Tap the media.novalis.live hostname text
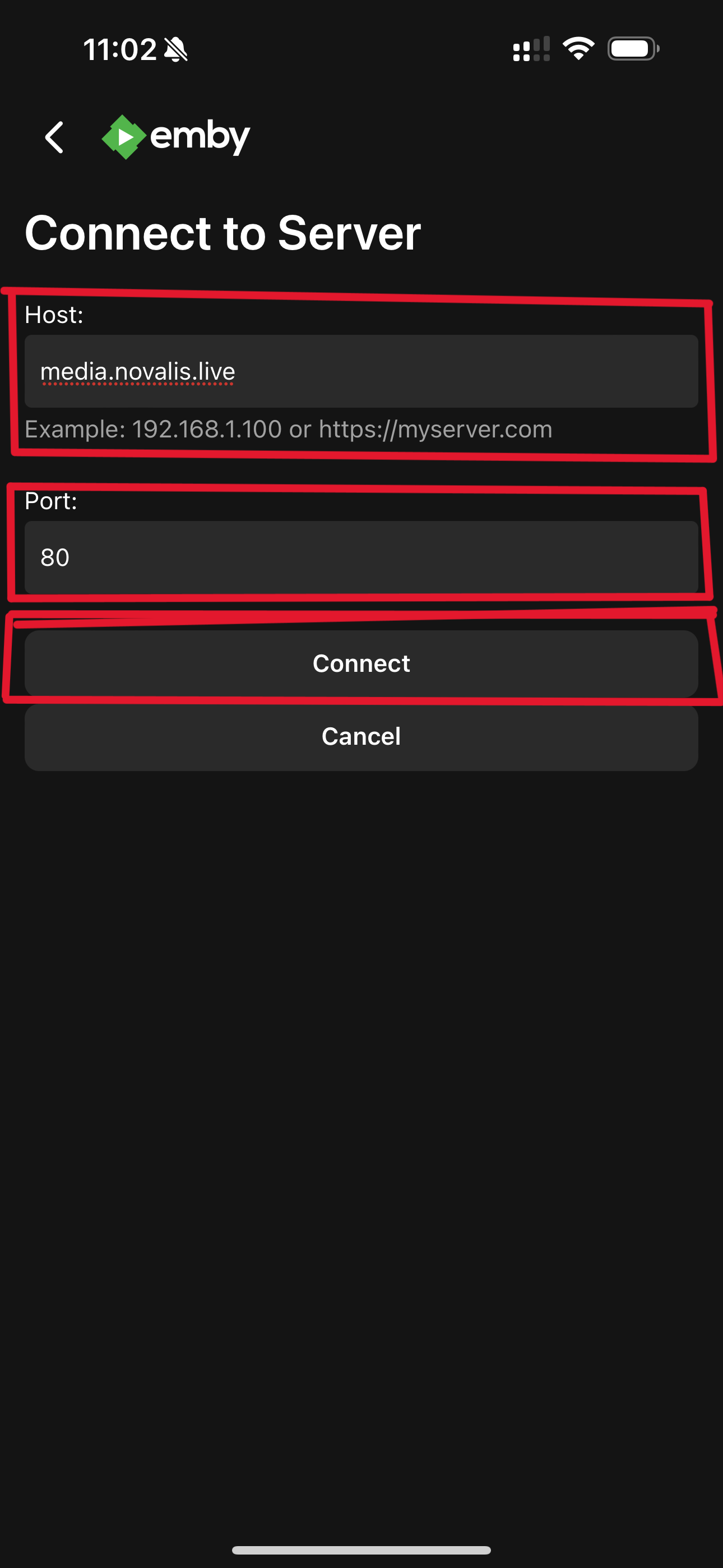This screenshot has width=723, height=1568. (137, 371)
